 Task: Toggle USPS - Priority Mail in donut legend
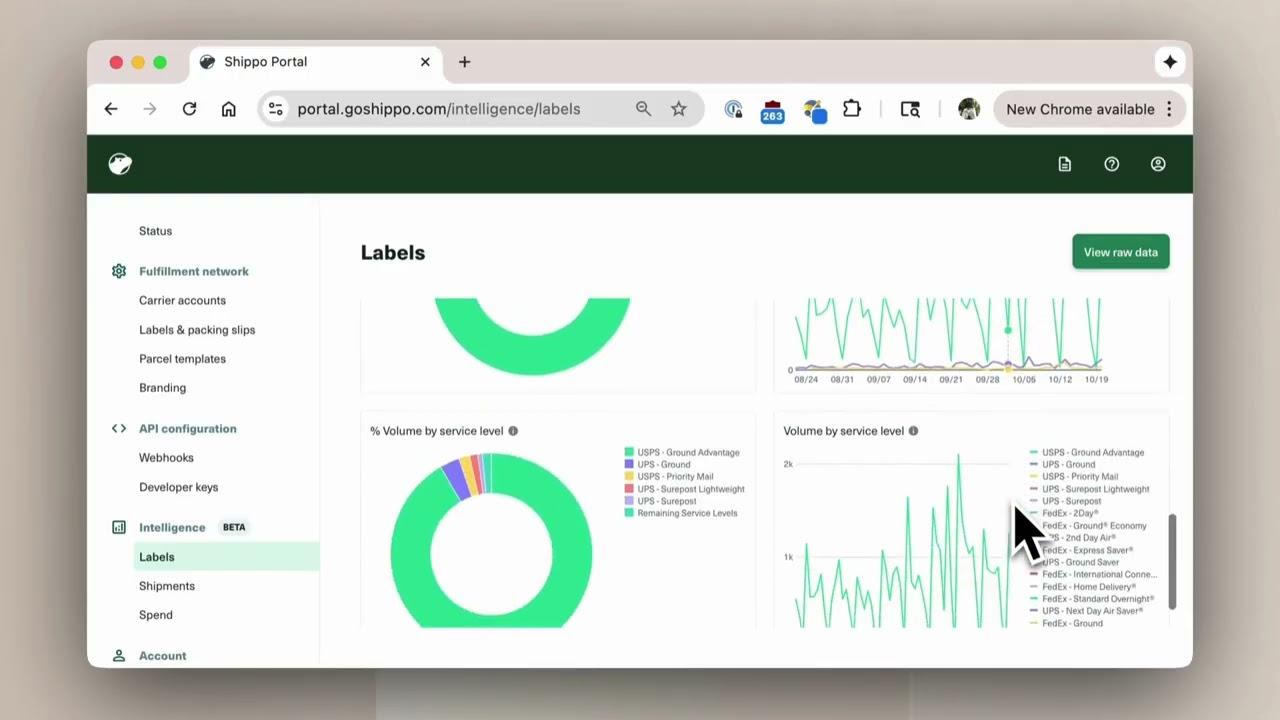click(669, 477)
